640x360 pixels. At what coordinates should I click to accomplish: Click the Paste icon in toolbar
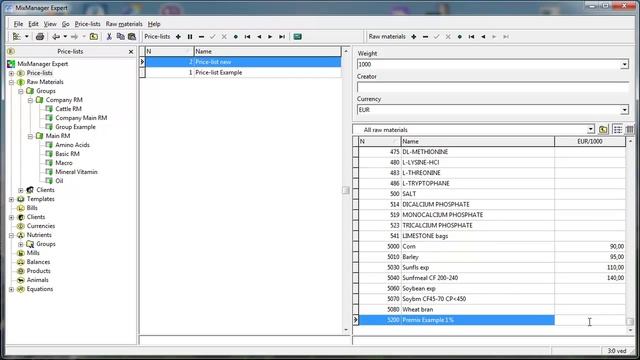tap(132, 37)
